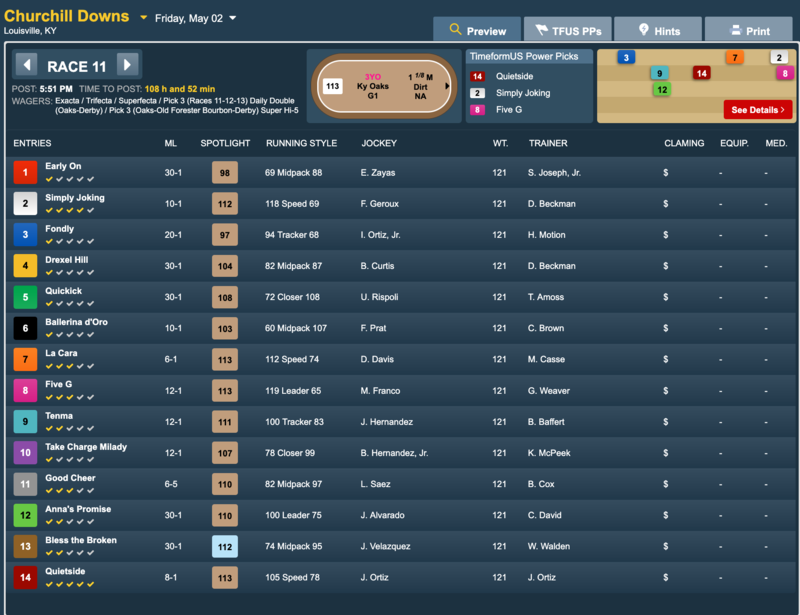The width and height of the screenshot is (800, 615).
Task: Click the check rating under Tenma
Action: coord(70,428)
